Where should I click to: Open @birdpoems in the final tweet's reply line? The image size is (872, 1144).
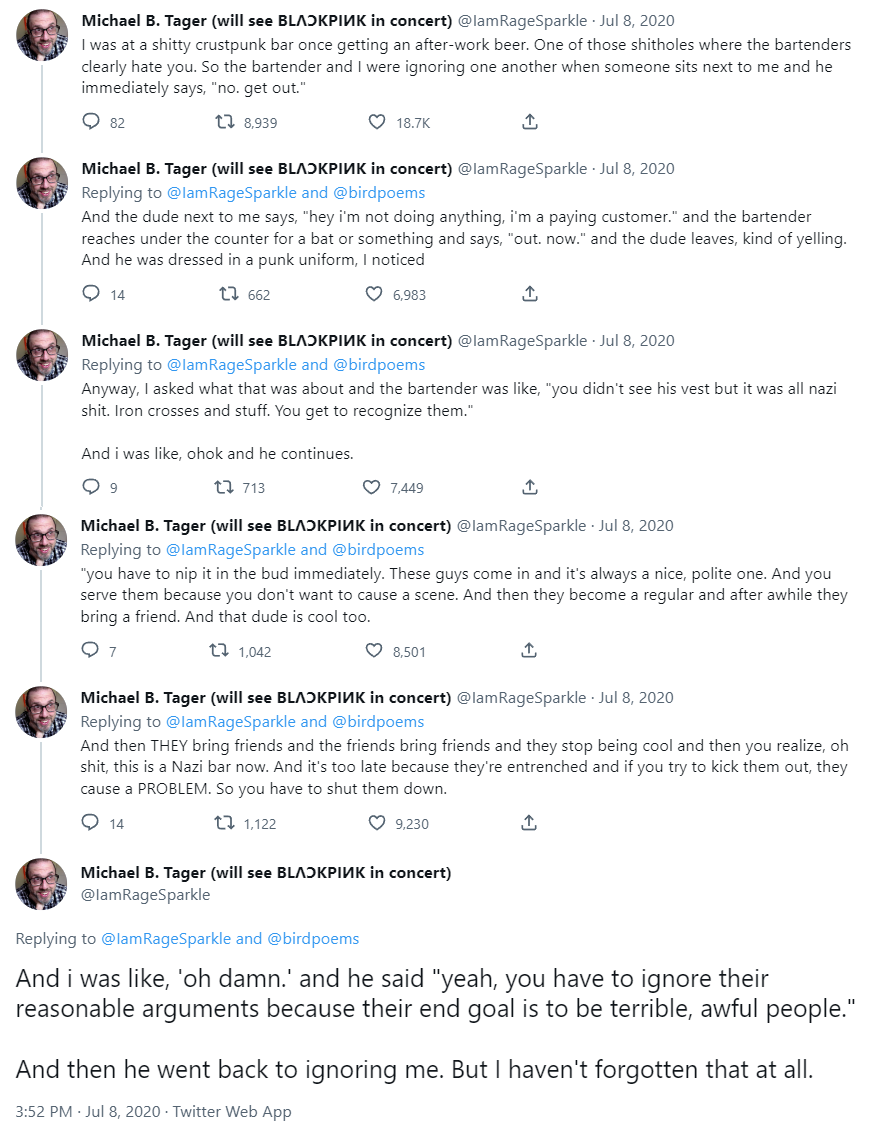click(x=312, y=938)
